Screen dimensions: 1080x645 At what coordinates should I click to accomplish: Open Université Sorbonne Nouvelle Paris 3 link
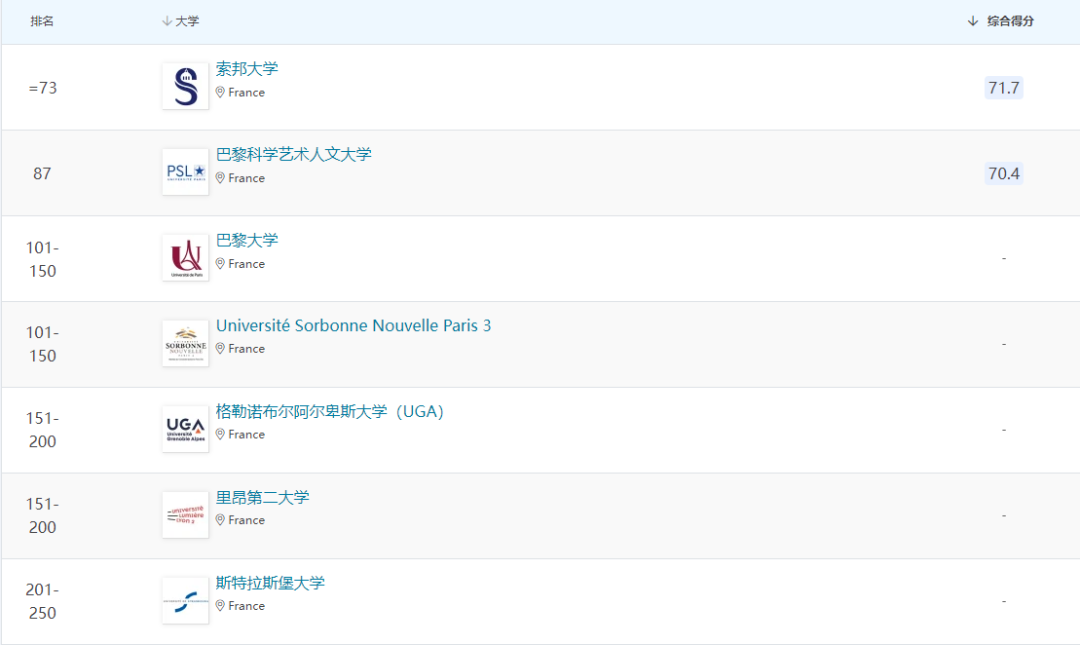click(353, 325)
